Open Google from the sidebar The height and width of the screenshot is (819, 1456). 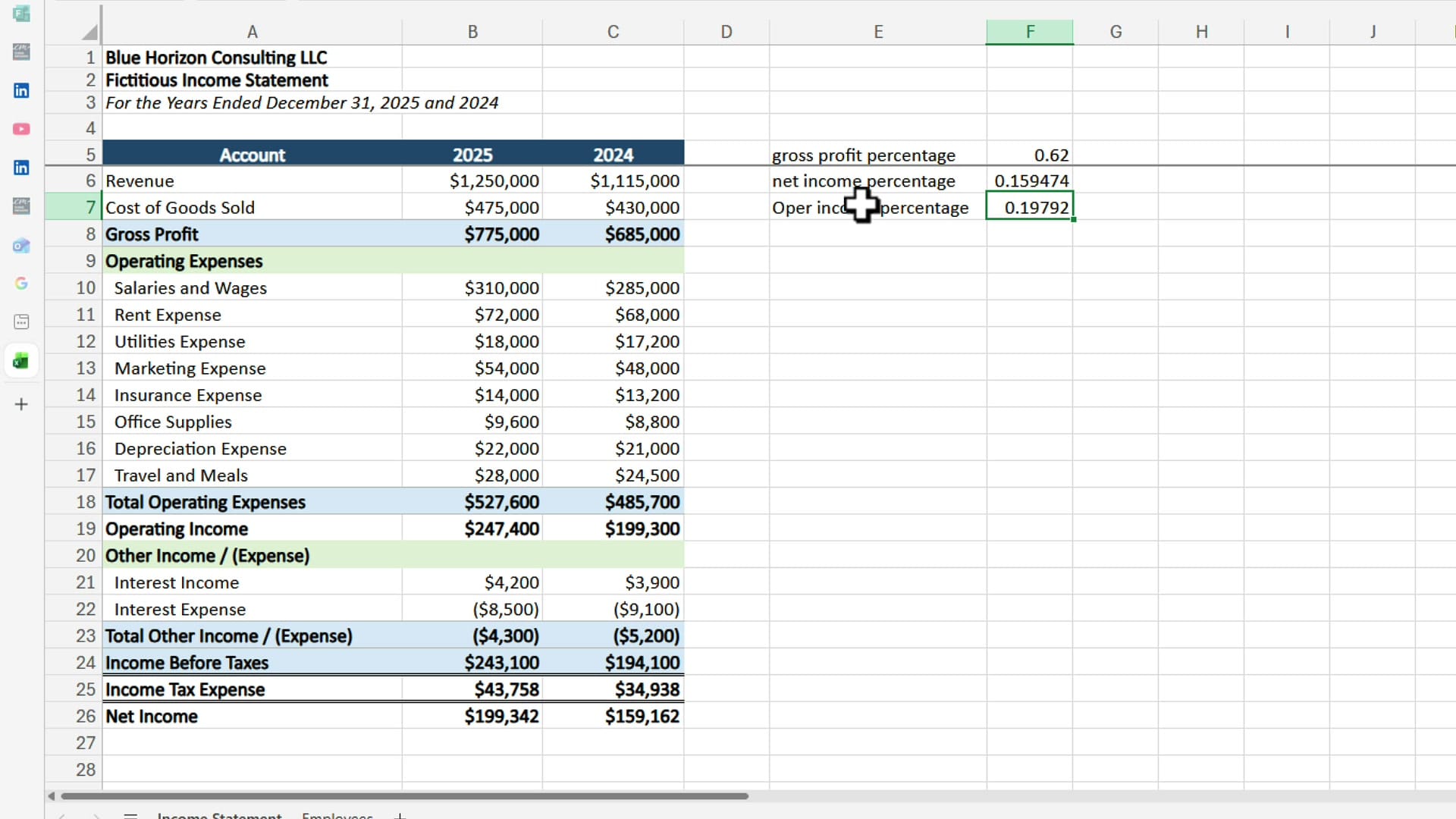click(x=21, y=284)
